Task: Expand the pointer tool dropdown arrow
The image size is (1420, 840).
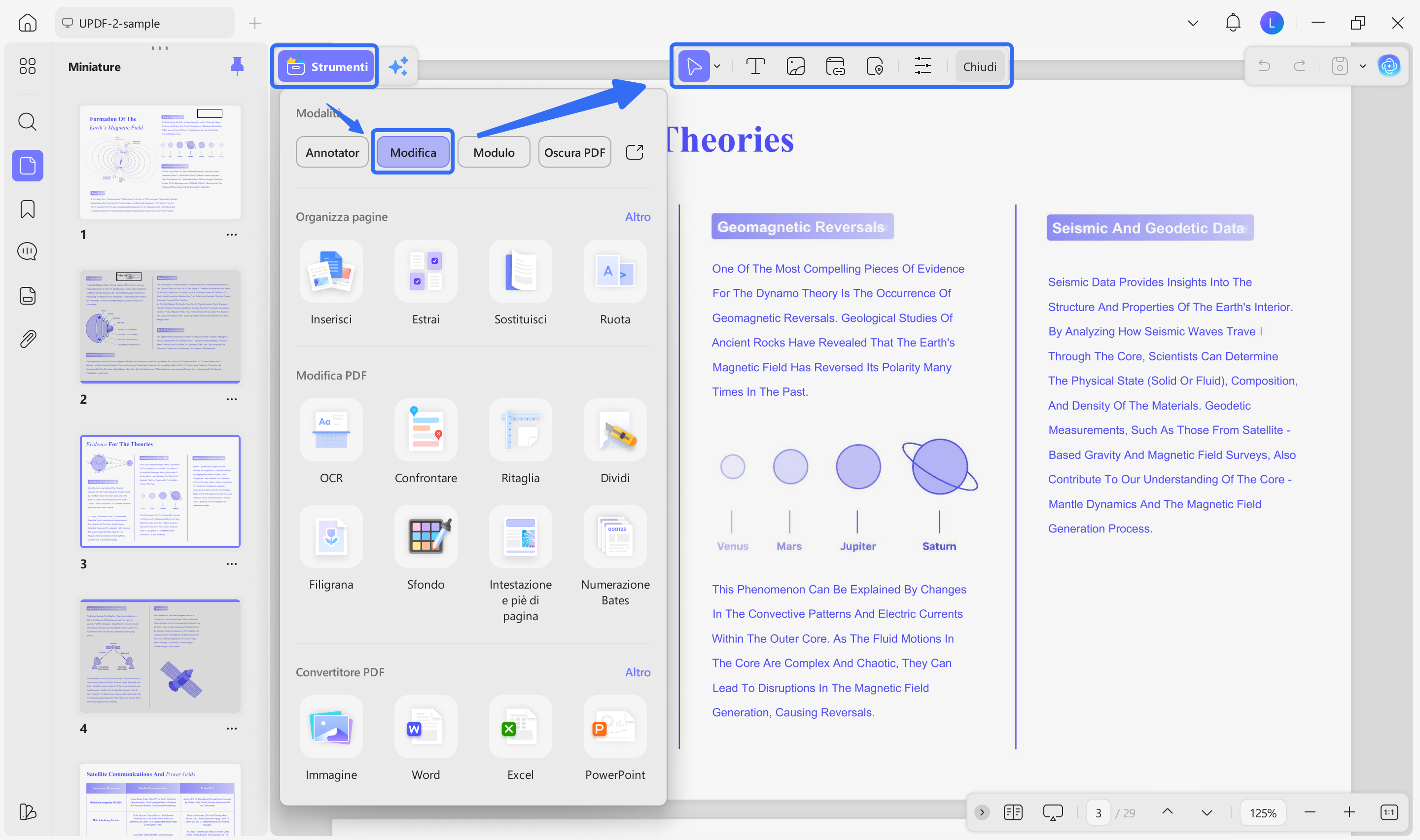Action: tap(717, 66)
